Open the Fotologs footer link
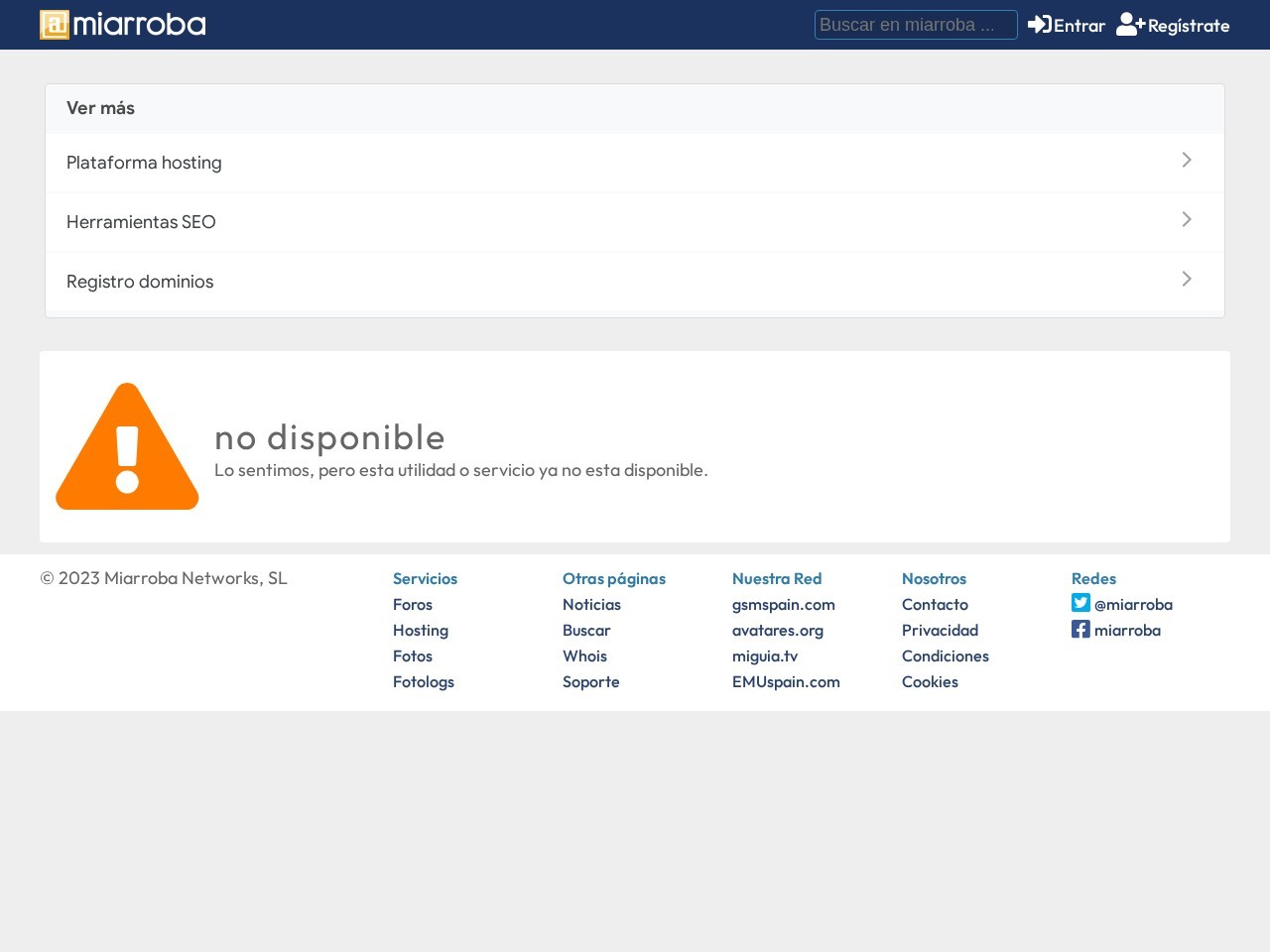The image size is (1270, 952). [x=424, y=681]
